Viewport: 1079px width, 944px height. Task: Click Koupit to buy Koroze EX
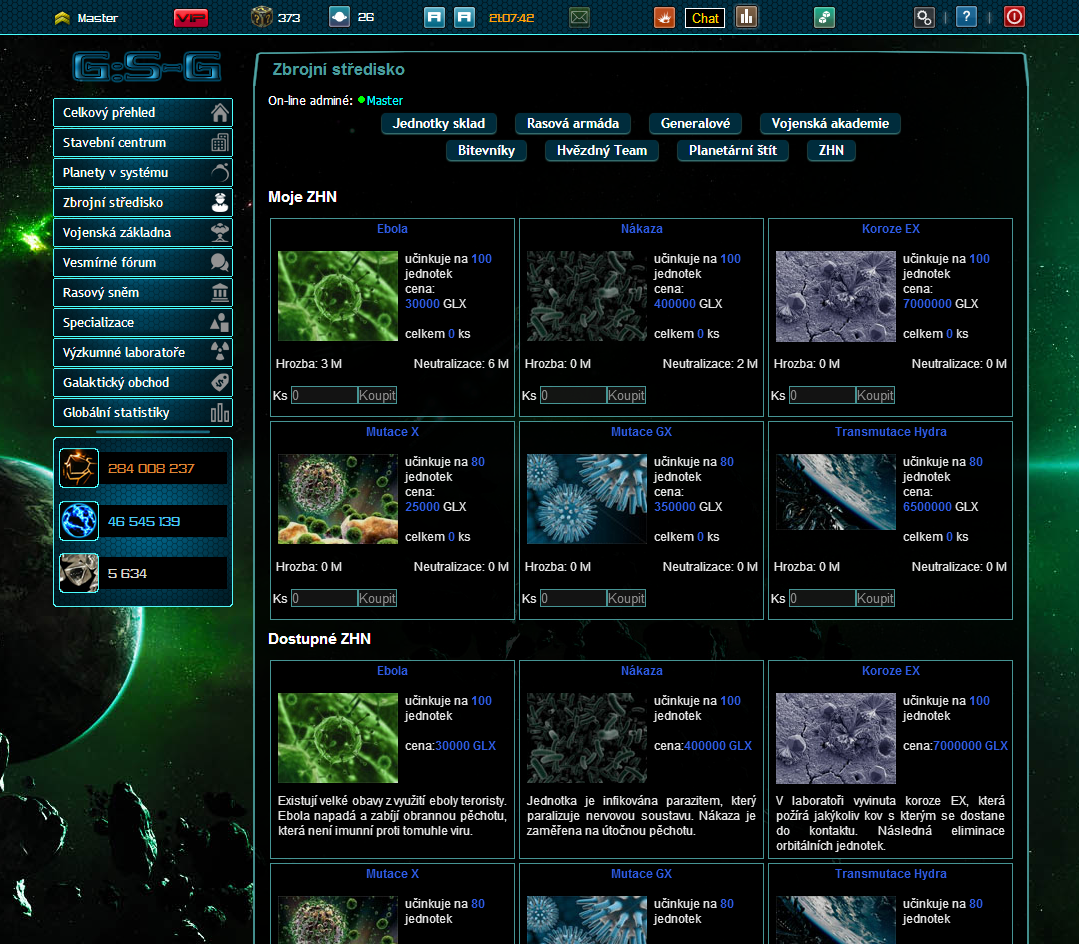pyautogui.click(x=875, y=395)
